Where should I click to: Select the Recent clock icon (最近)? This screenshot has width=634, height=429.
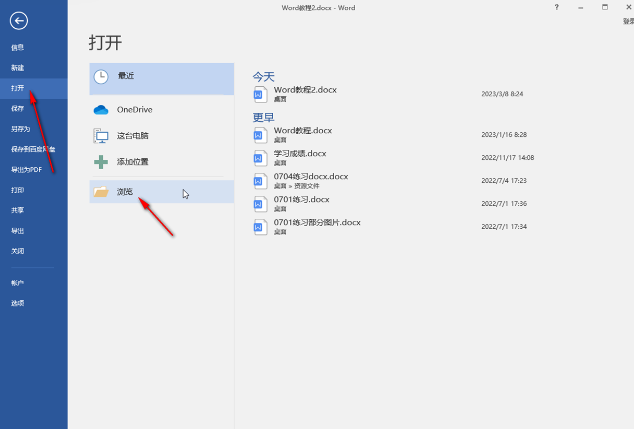[101, 77]
